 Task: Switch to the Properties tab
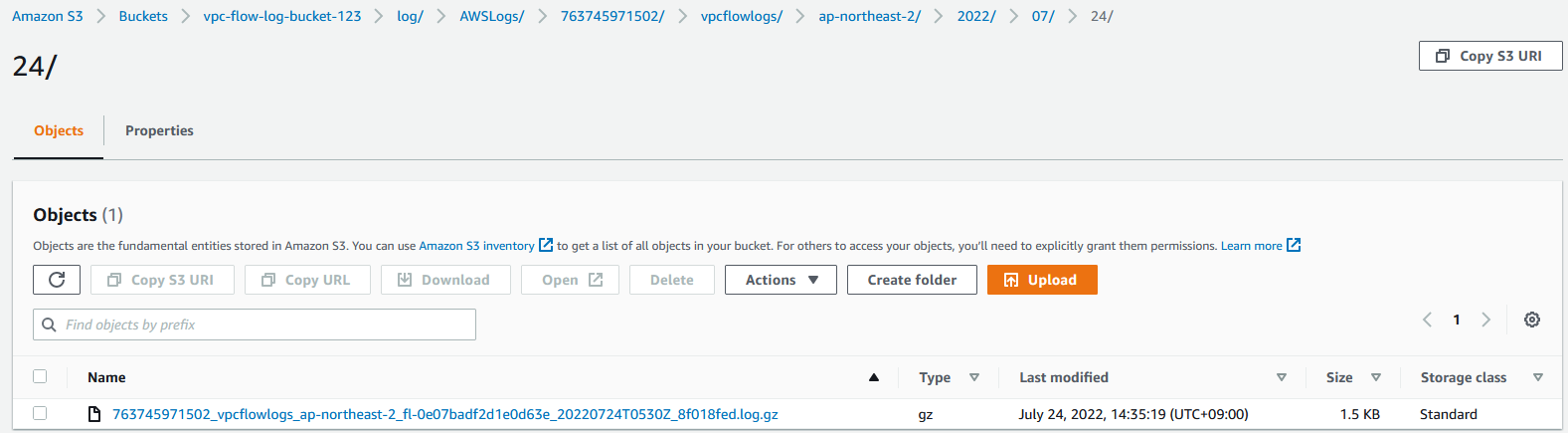pos(159,130)
